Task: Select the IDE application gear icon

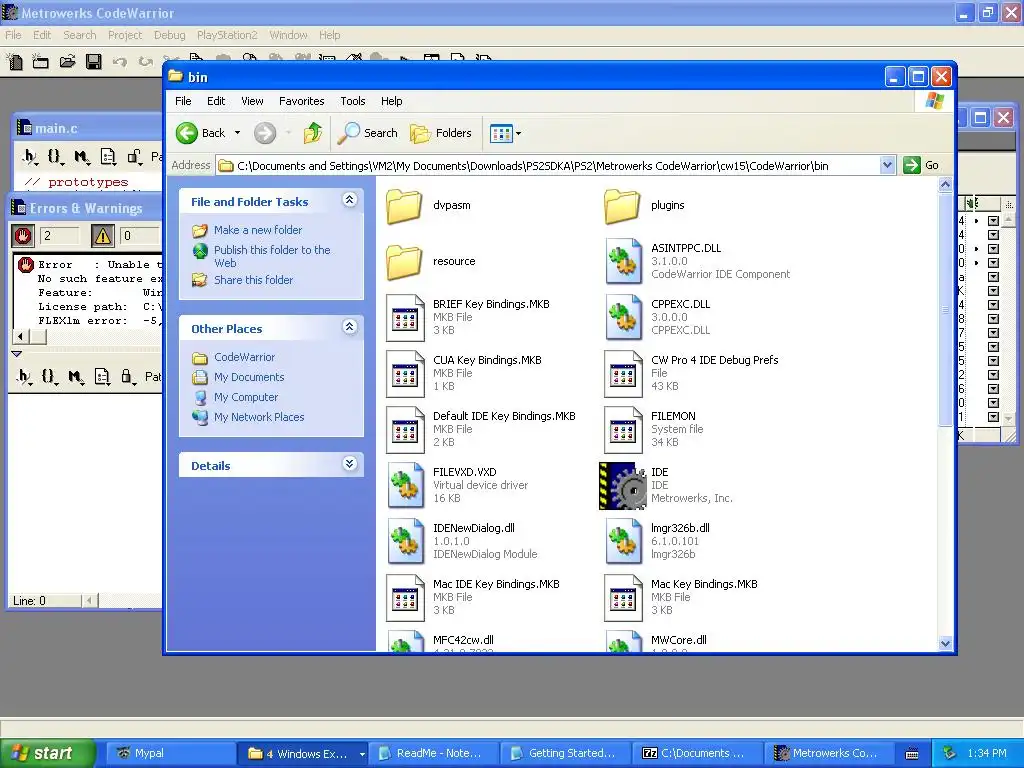Action: [x=622, y=485]
